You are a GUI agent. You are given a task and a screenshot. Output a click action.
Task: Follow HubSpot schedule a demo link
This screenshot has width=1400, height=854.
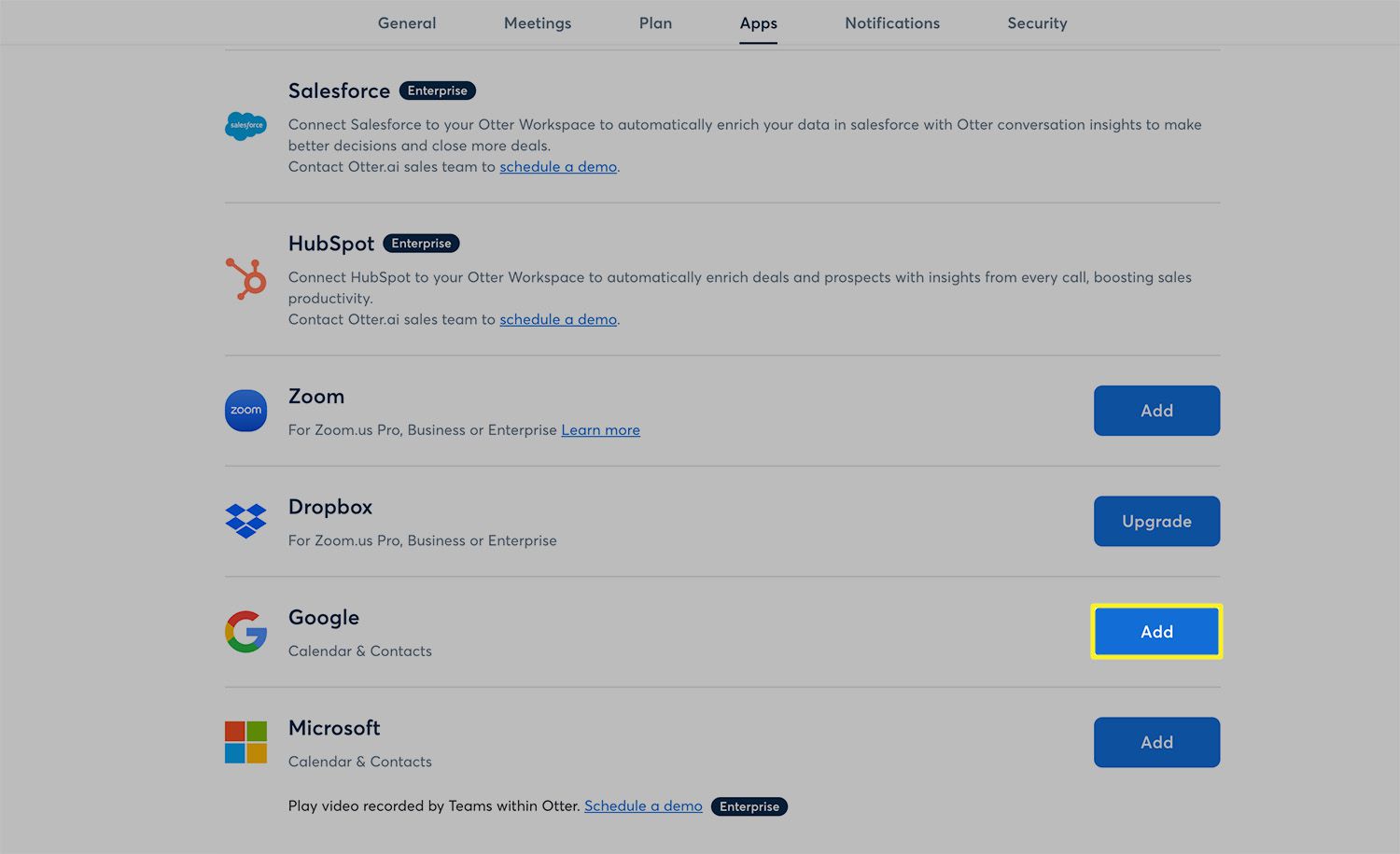[x=558, y=319]
